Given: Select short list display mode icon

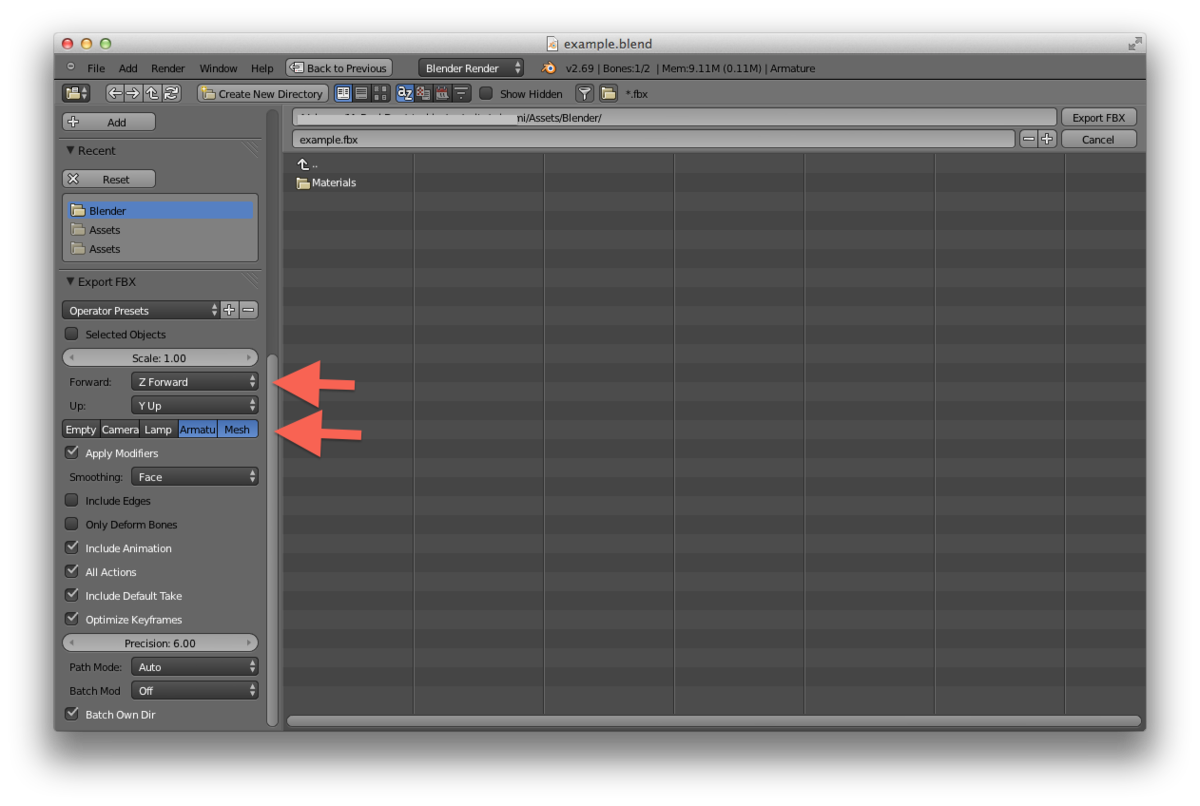Looking at the screenshot, I should click(343, 93).
